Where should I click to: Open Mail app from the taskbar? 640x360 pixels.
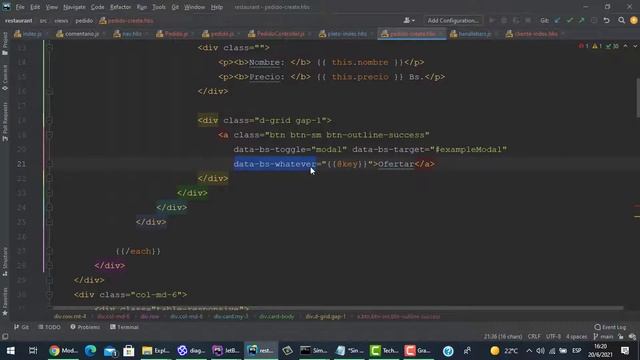click(110, 351)
